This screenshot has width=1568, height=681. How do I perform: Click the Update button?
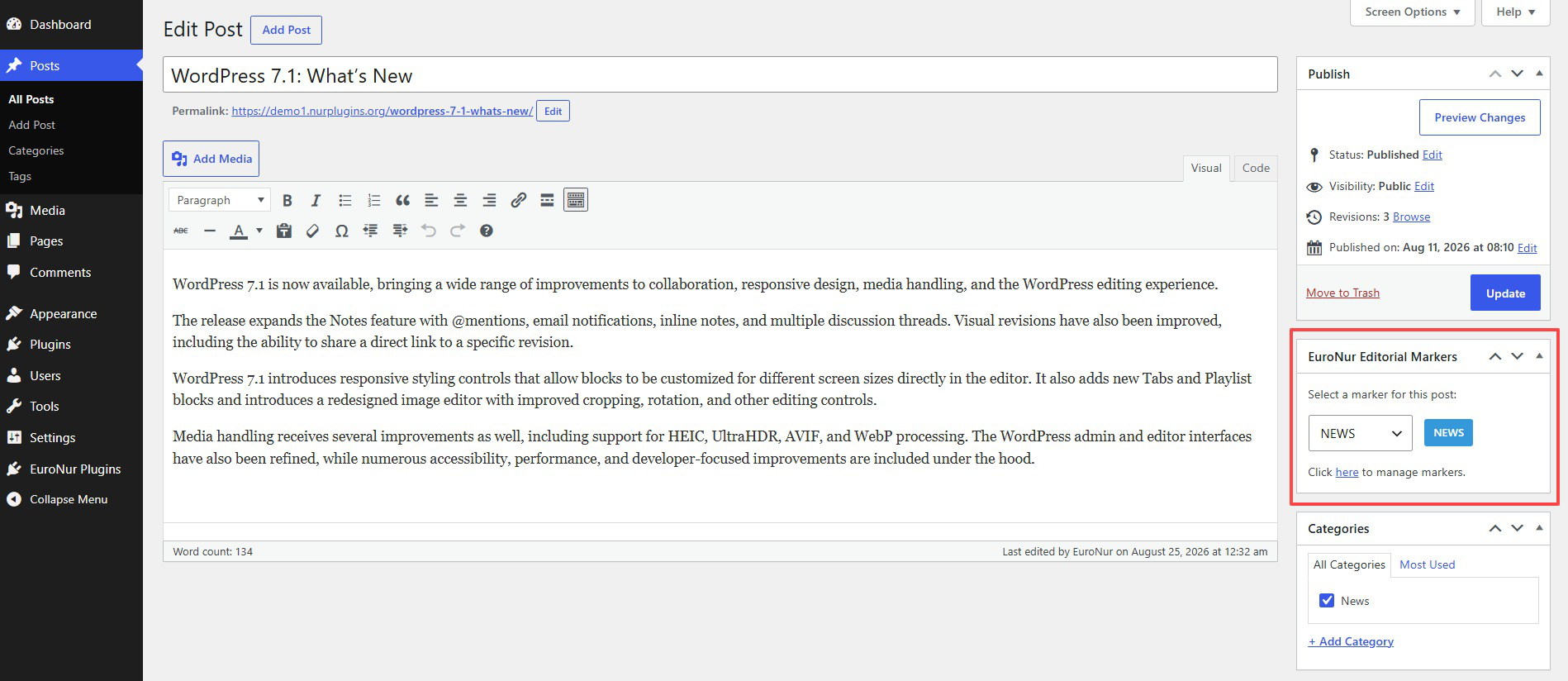point(1505,293)
